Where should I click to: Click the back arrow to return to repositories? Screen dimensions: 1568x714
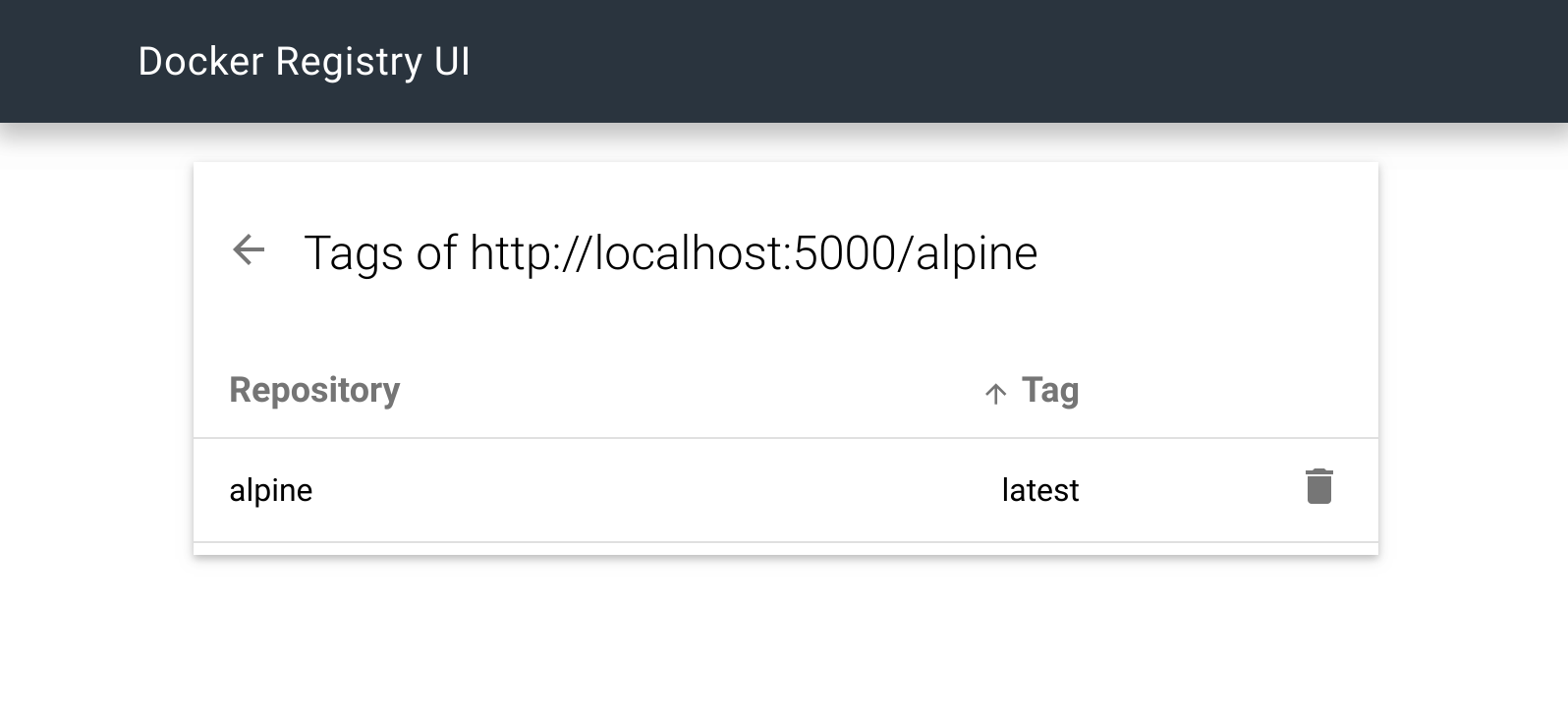249,250
